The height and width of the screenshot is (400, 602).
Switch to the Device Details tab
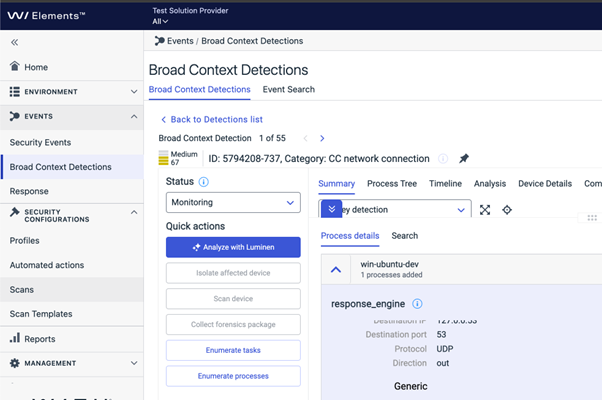[545, 184]
